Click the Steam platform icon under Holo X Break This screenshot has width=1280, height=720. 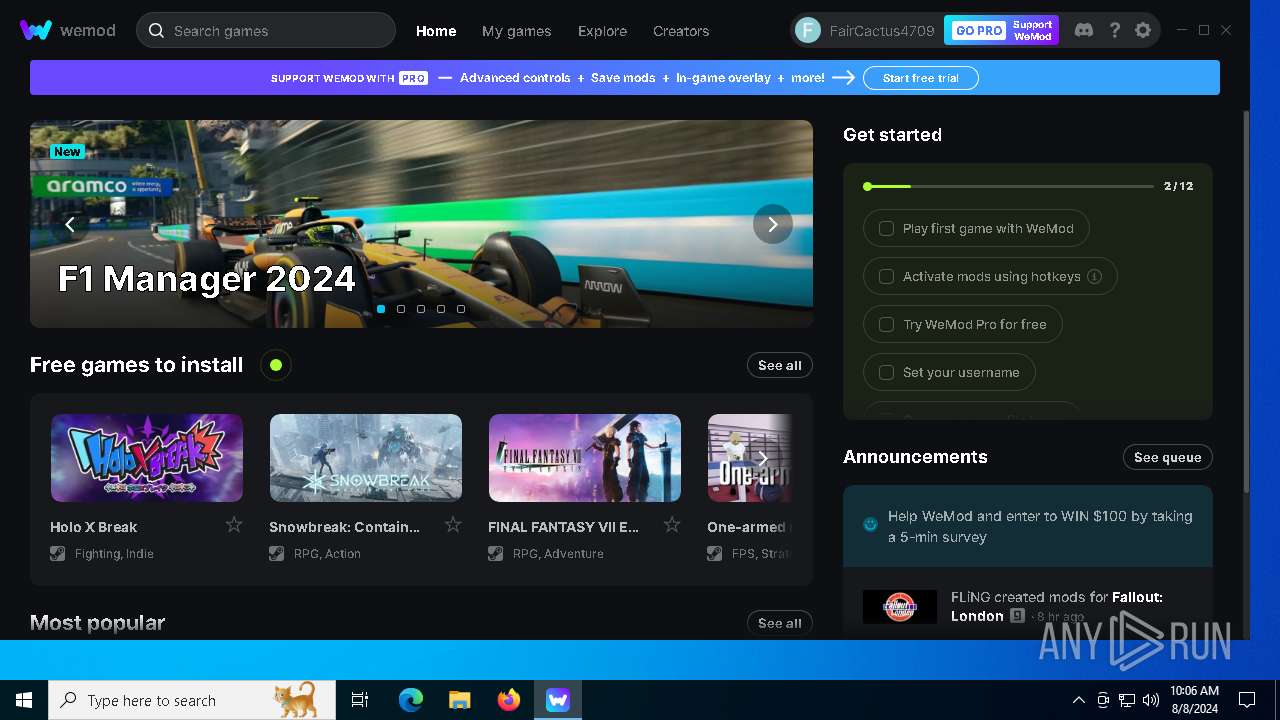(x=58, y=553)
